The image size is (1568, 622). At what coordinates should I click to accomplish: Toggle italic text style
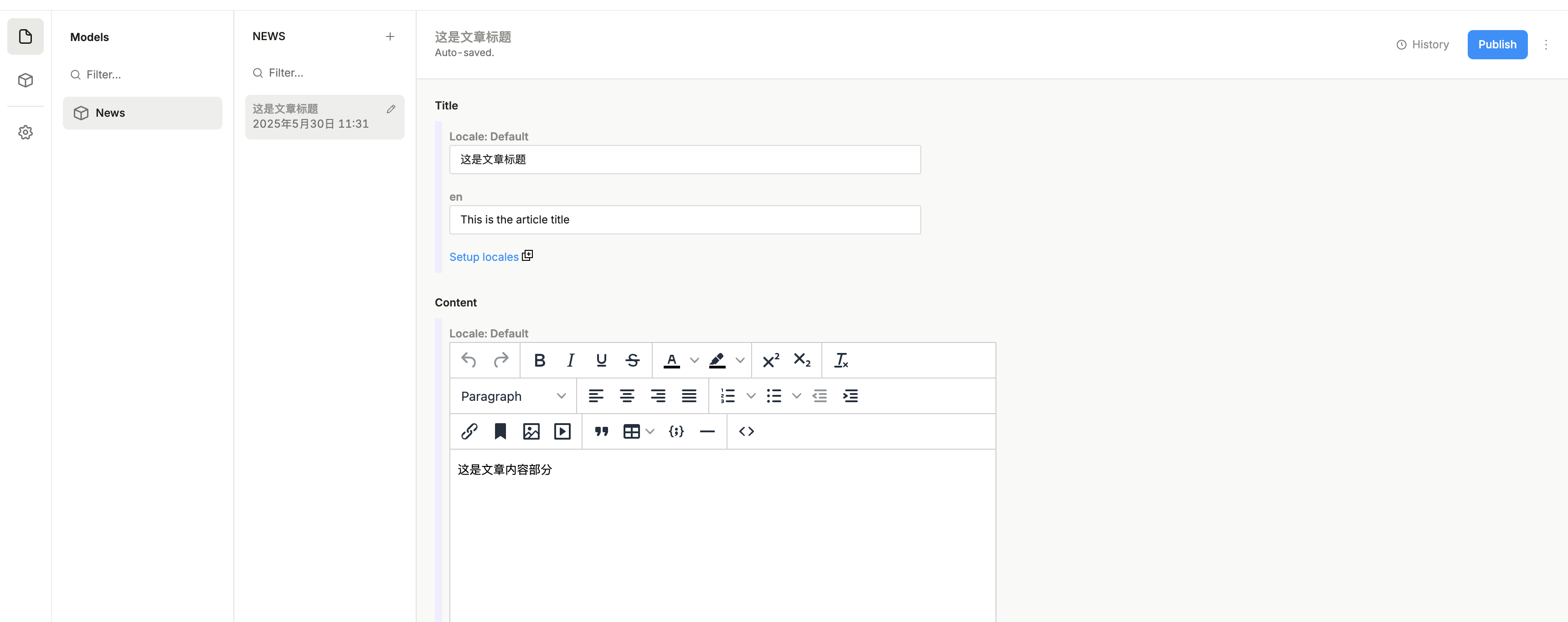tap(570, 360)
